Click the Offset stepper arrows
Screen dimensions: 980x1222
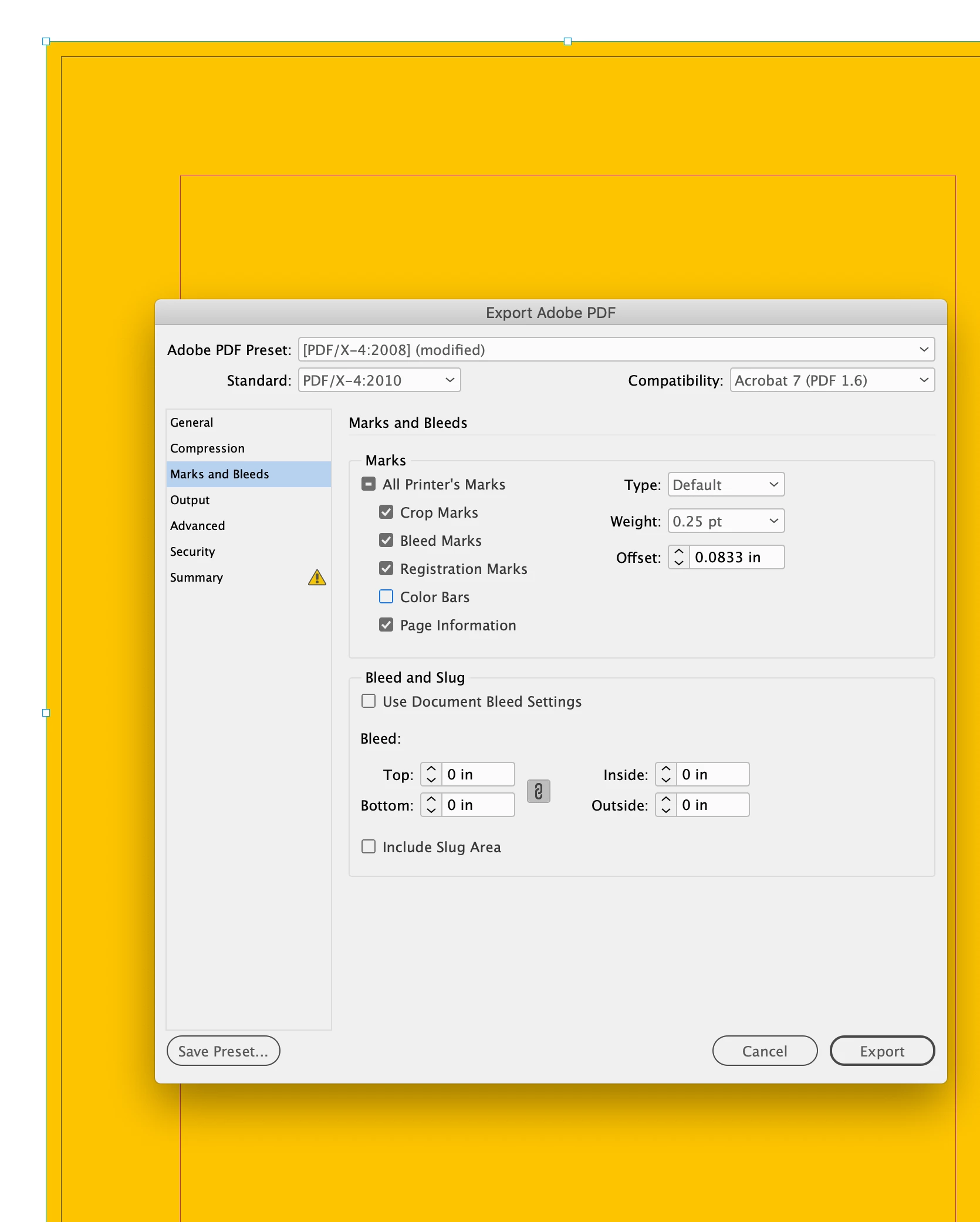tap(679, 557)
